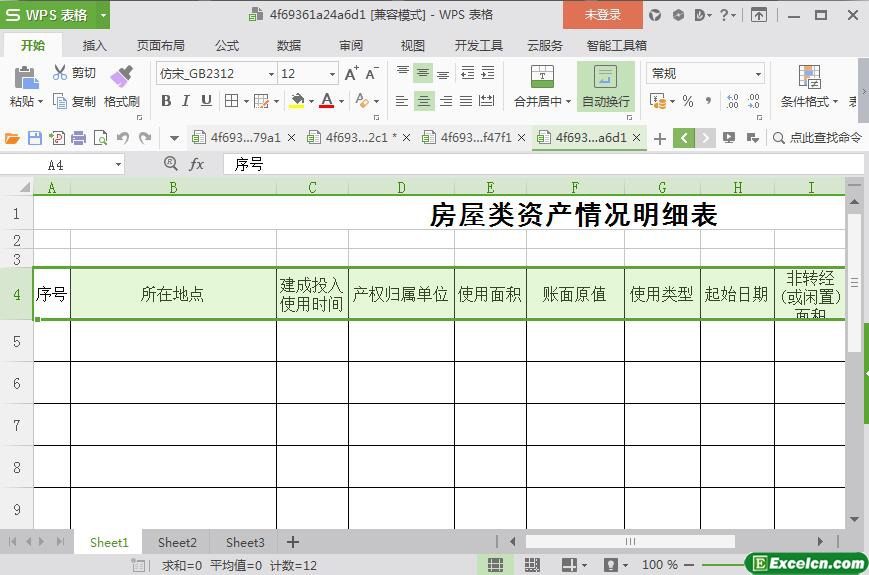Image resolution: width=869 pixels, height=575 pixels.
Task: Open the font name dropdown
Action: click(271, 74)
